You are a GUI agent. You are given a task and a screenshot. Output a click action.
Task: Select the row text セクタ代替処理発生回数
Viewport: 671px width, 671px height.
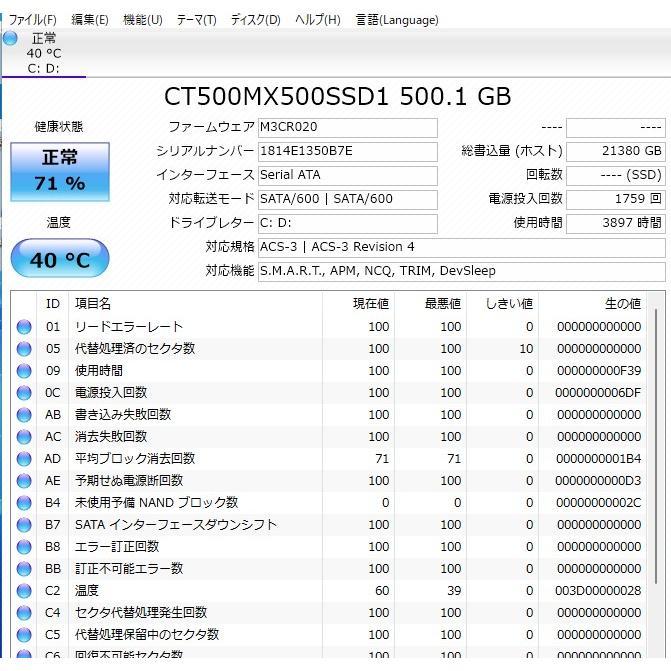pyautogui.click(x=141, y=613)
